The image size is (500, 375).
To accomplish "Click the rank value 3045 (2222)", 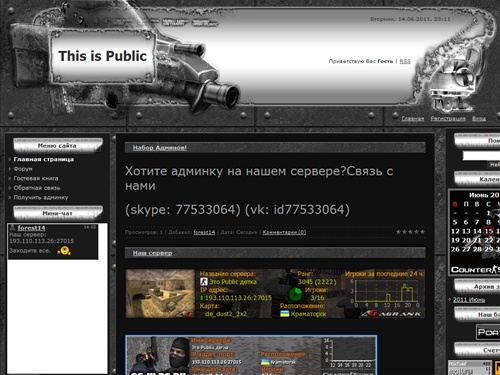I will pos(317,282).
